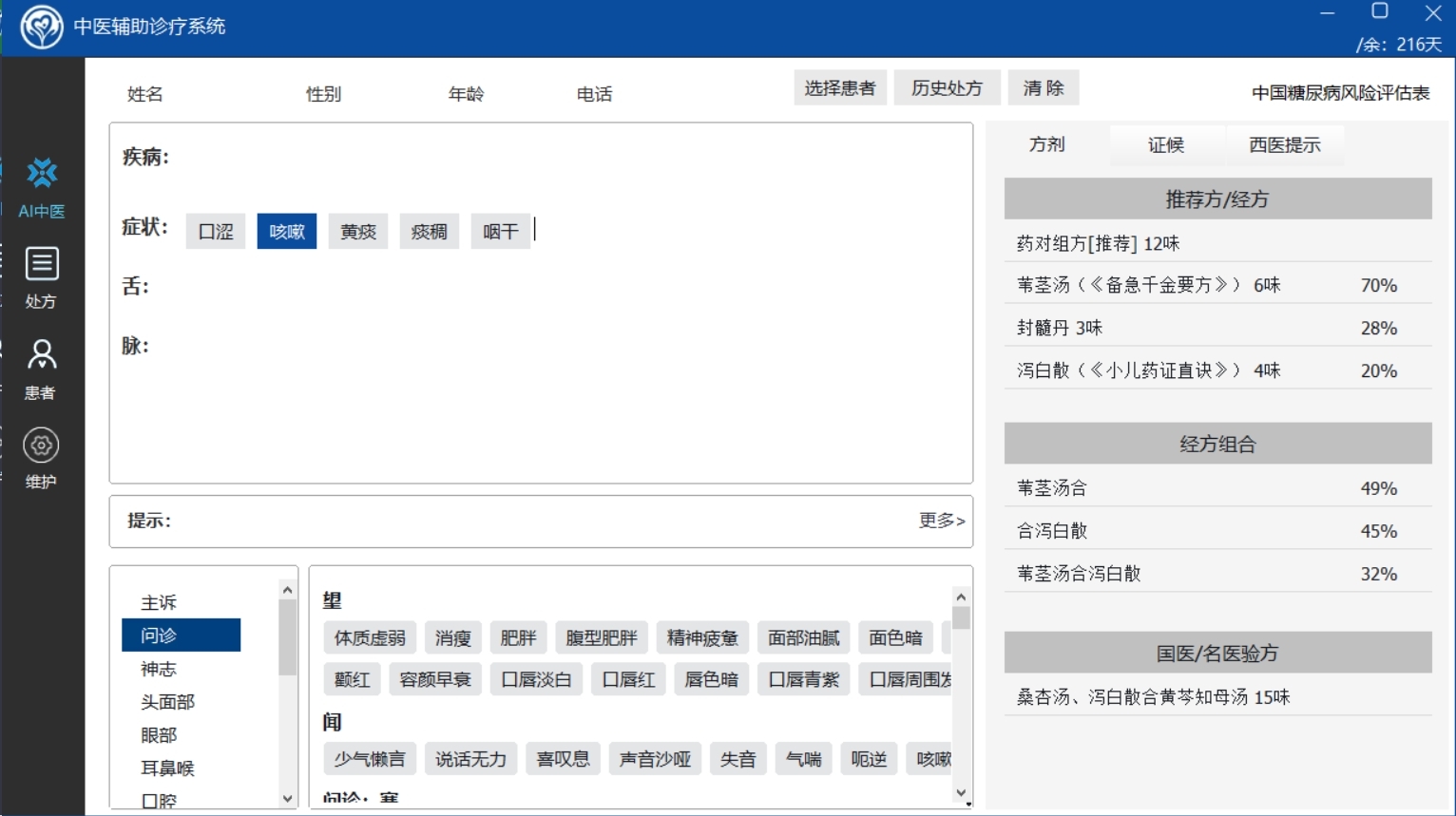The width and height of the screenshot is (1456, 816).
Task: Toggle the 口涩 symptom tag
Action: [216, 232]
